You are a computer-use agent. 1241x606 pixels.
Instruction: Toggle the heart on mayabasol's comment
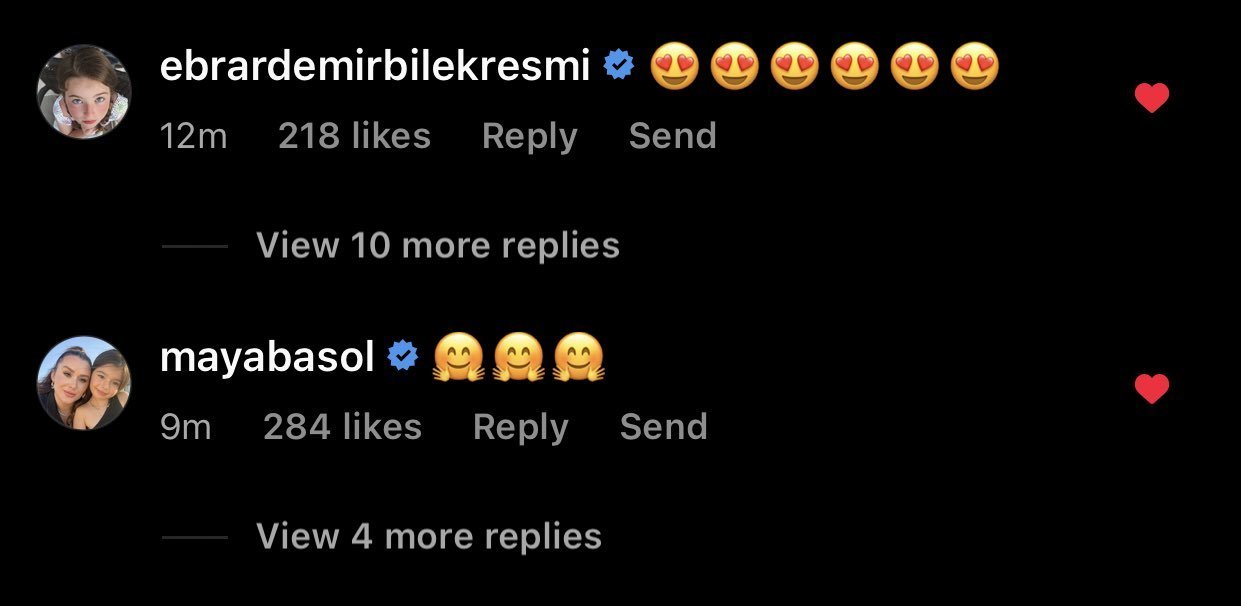(x=1152, y=389)
